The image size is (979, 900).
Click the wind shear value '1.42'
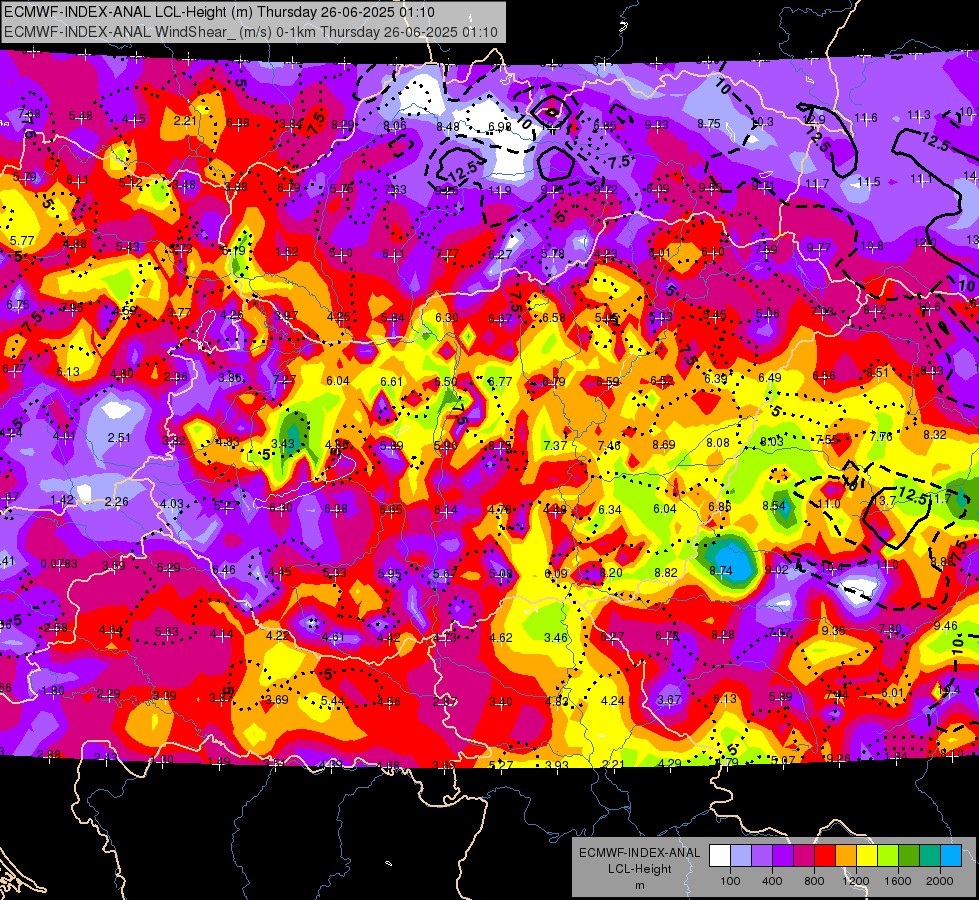[x=62, y=500]
